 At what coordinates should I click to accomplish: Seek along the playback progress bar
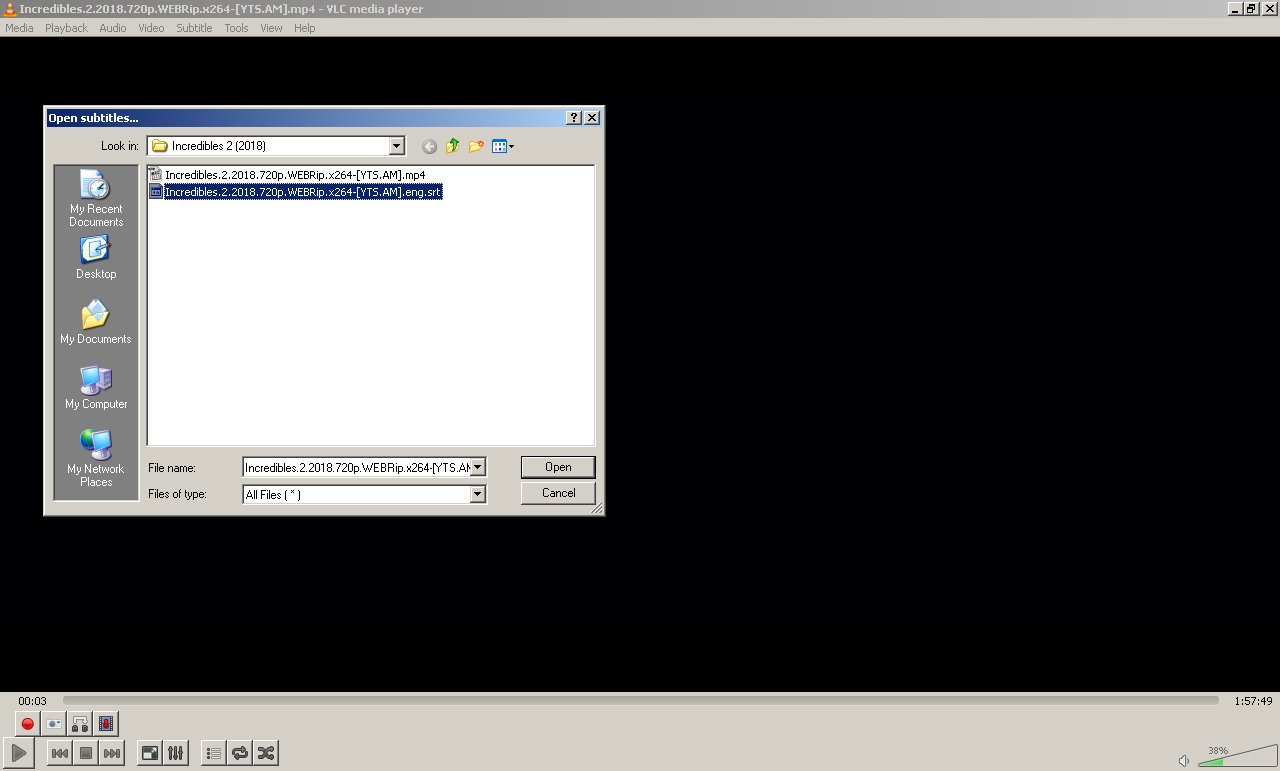coord(640,701)
